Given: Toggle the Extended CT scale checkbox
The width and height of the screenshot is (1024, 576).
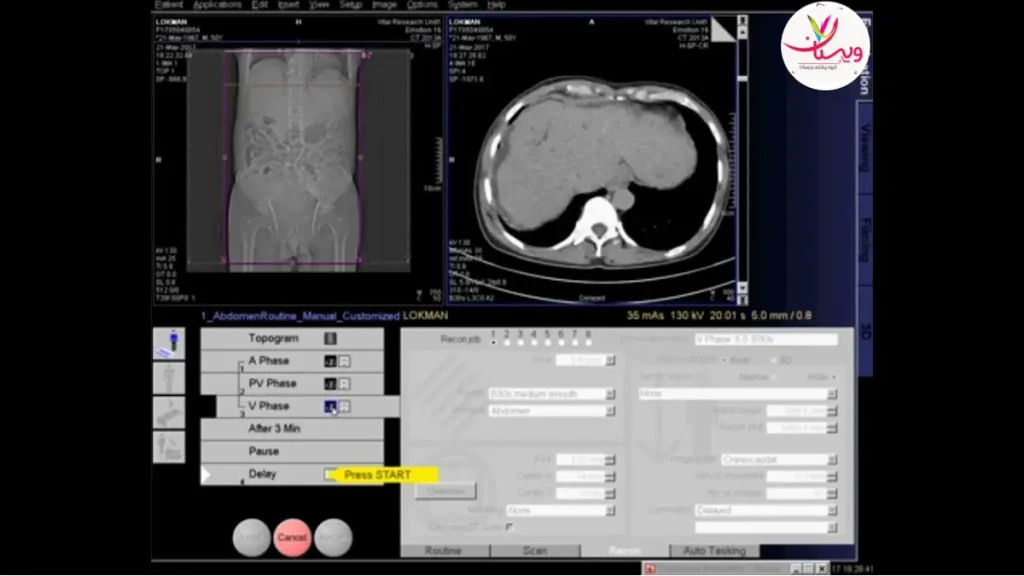Looking at the screenshot, I should pyautogui.click(x=509, y=526).
